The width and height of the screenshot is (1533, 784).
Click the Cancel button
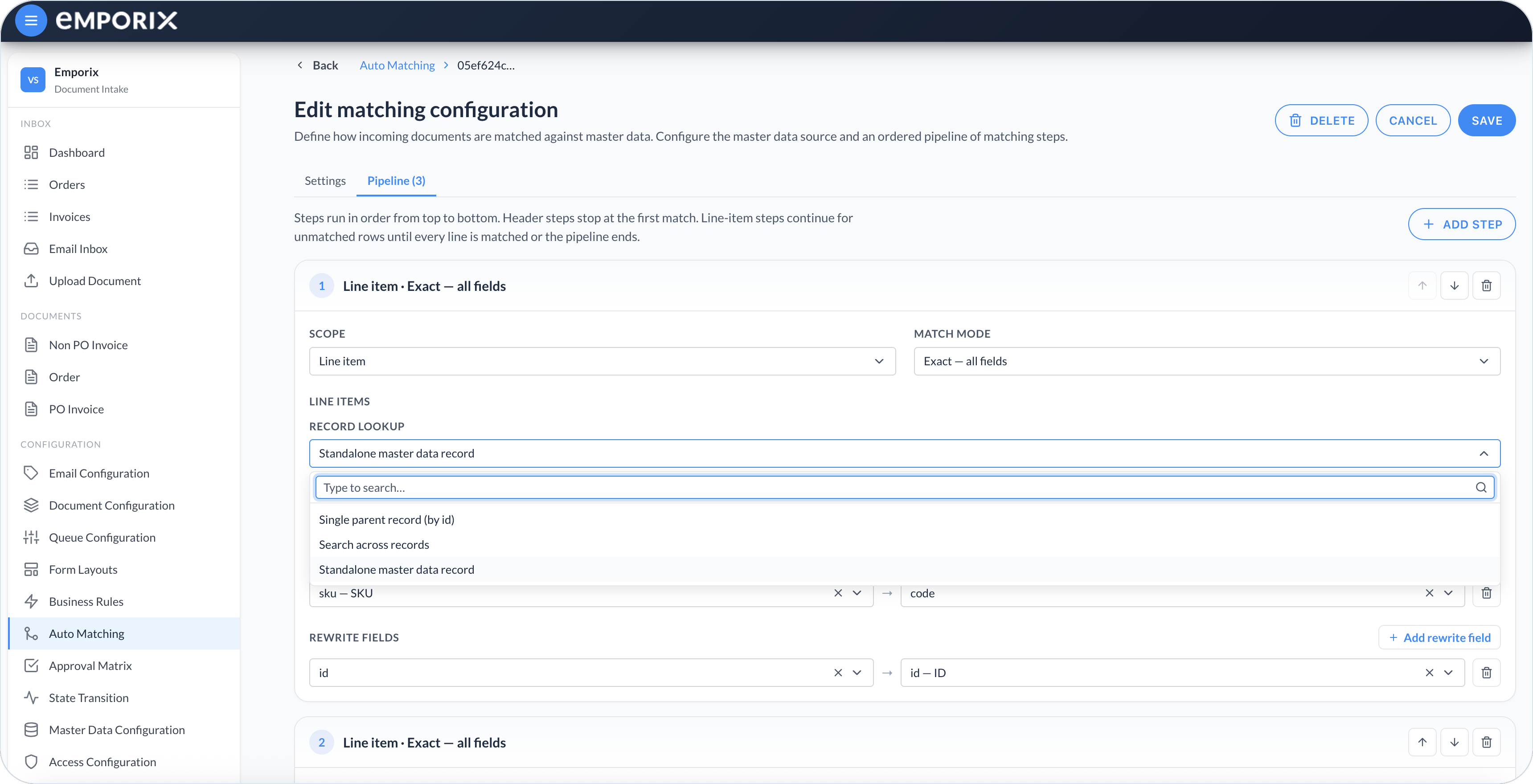(x=1413, y=121)
